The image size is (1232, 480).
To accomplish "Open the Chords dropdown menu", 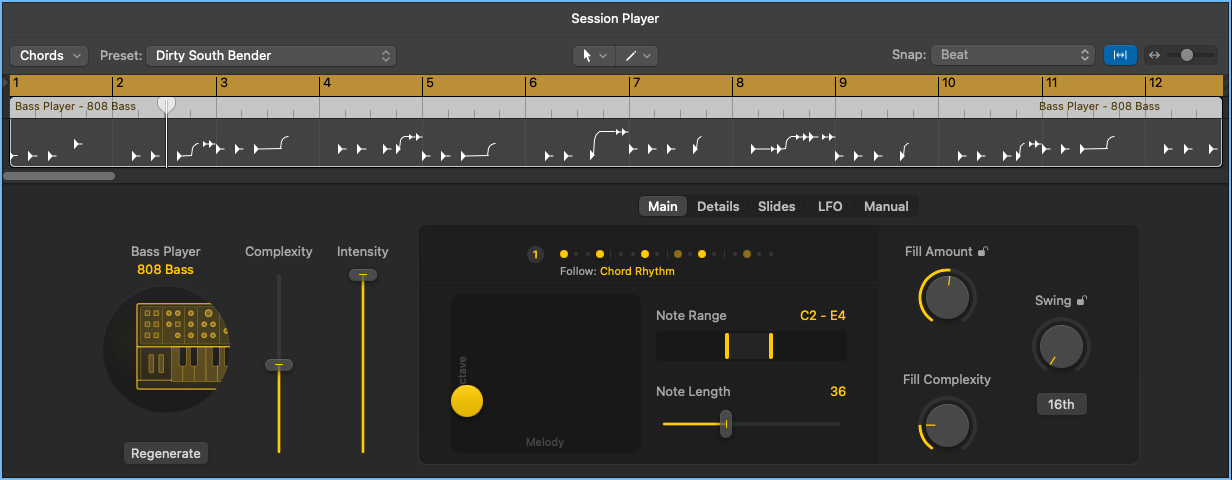I will (x=49, y=56).
